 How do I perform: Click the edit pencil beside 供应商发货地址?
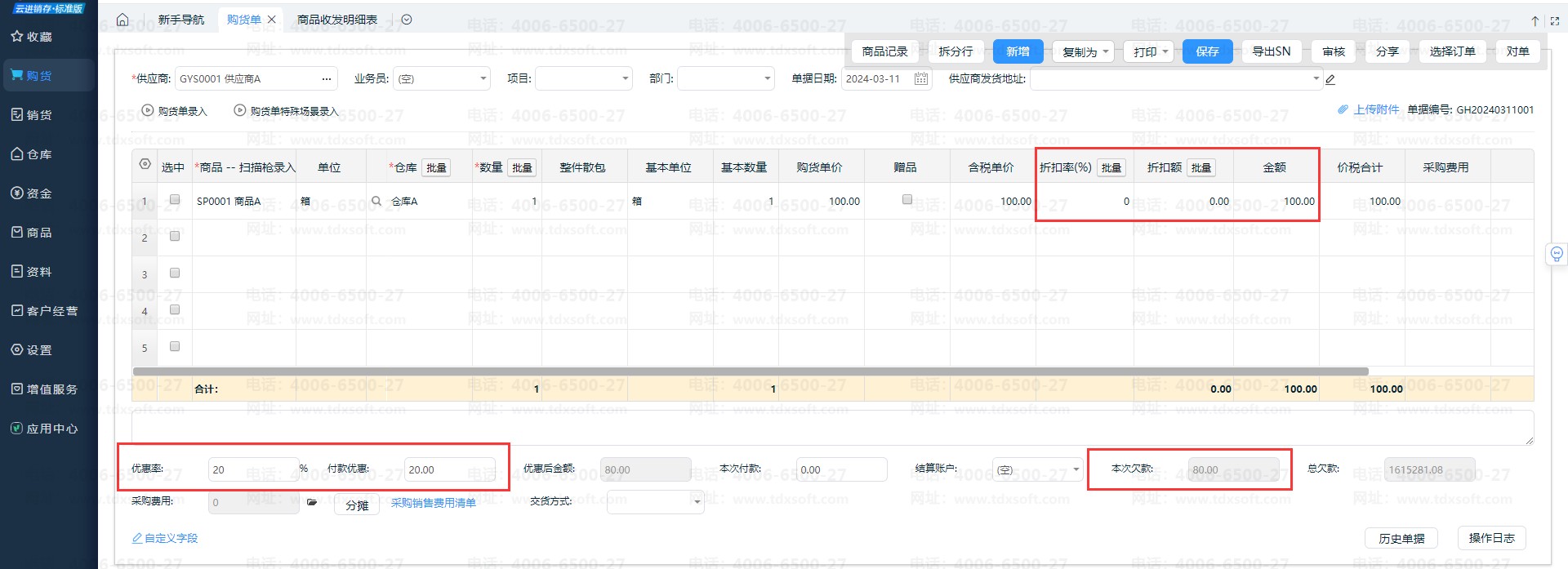(x=1330, y=79)
